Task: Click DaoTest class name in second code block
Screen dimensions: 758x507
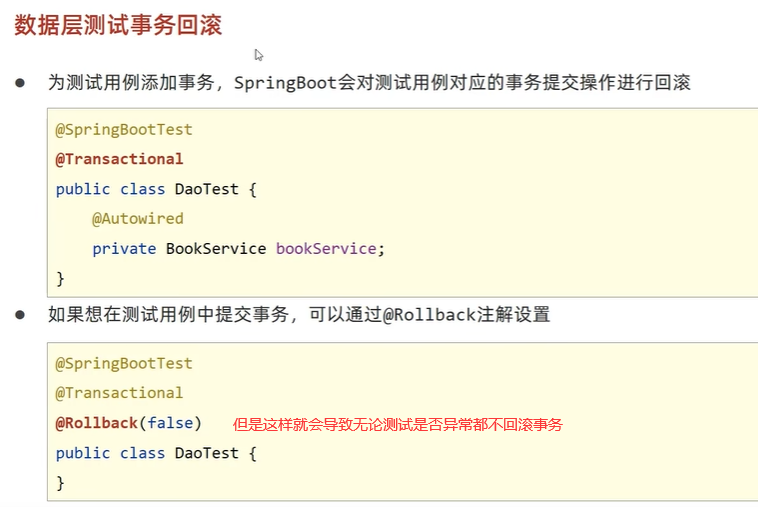Action: point(207,453)
